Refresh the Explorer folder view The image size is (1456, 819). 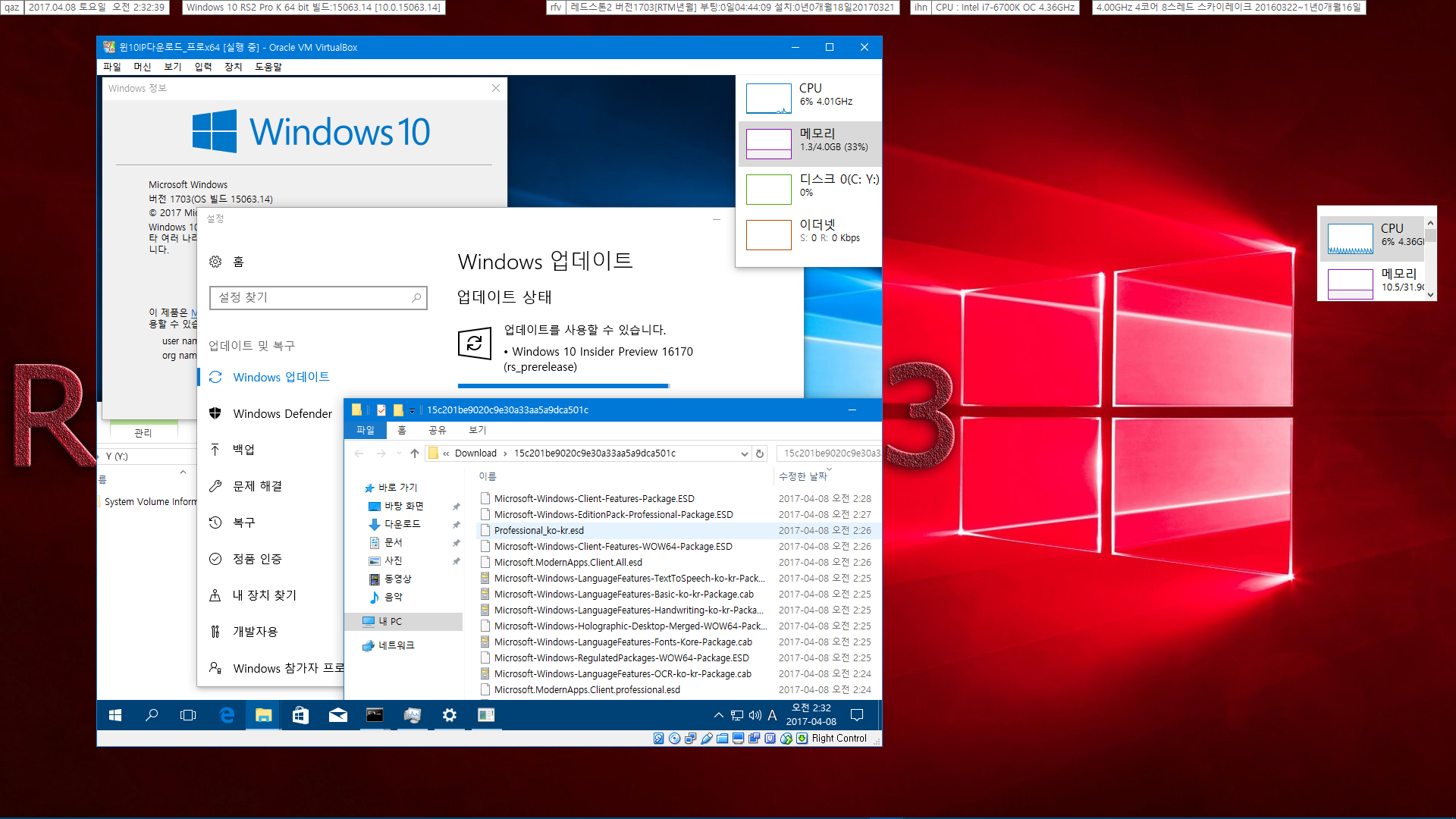coord(760,453)
